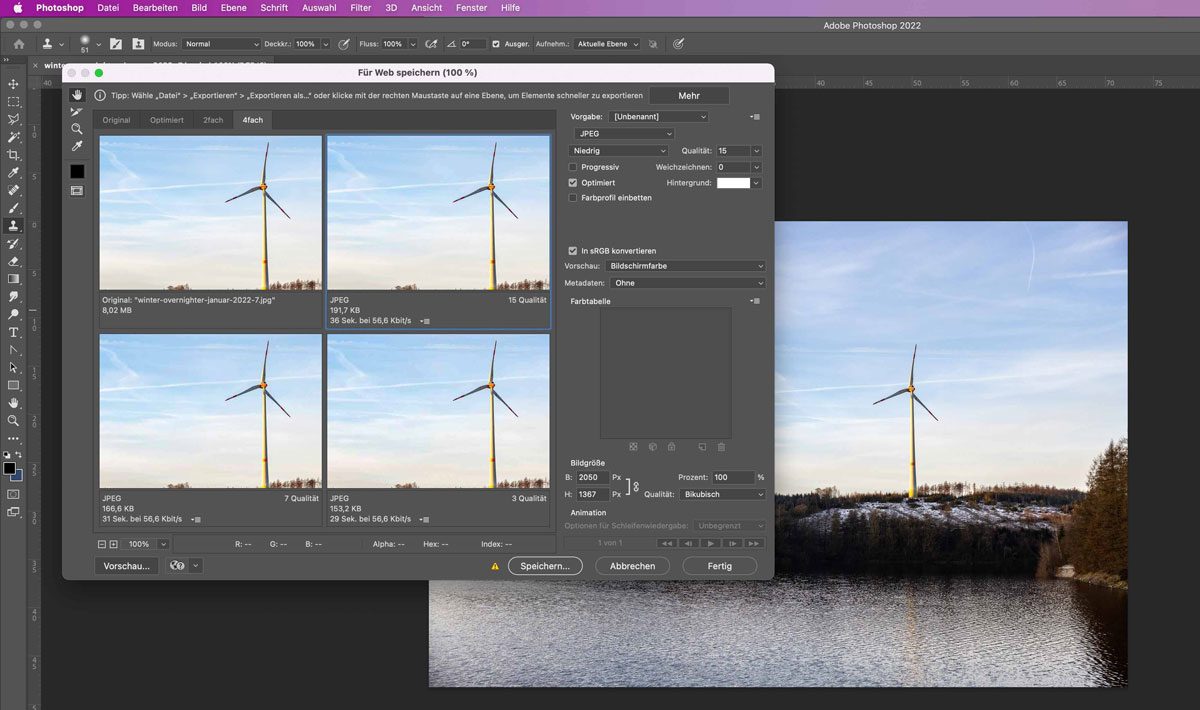This screenshot has height=710, width=1200.
Task: Uncheck the Optimiert checkbox
Action: pos(573,183)
